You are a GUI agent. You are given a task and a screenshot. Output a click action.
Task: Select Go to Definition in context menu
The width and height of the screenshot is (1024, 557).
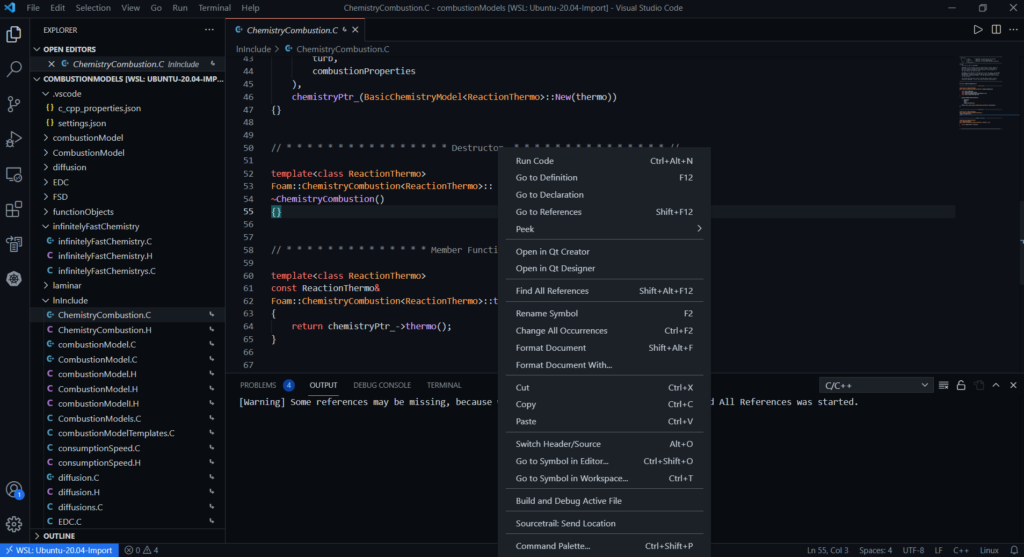click(546, 178)
